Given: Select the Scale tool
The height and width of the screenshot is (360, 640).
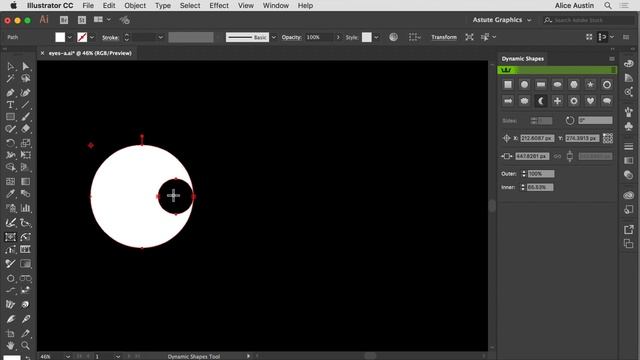Looking at the screenshot, I should [x=26, y=143].
